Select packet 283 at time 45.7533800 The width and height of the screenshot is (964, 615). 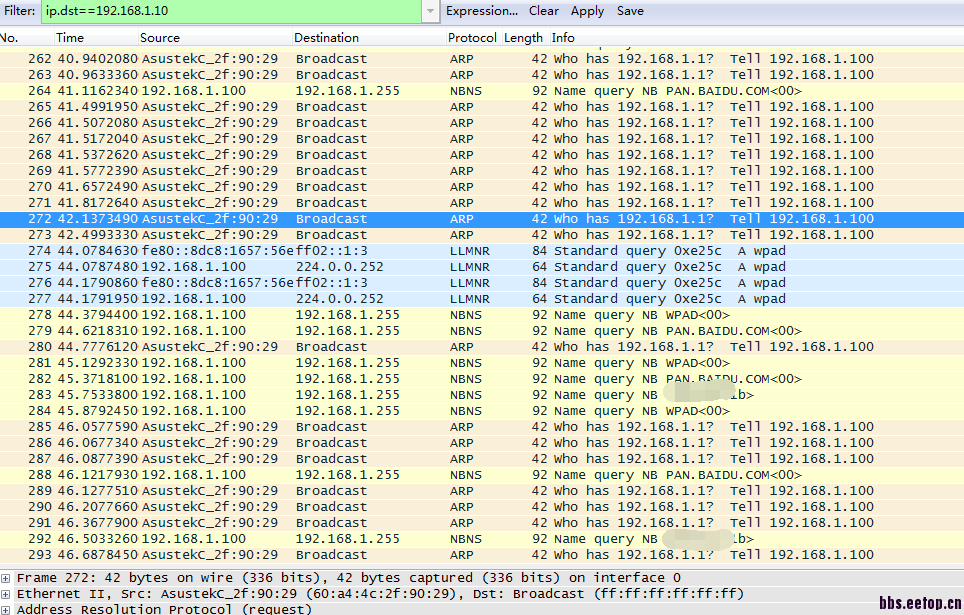pos(482,395)
